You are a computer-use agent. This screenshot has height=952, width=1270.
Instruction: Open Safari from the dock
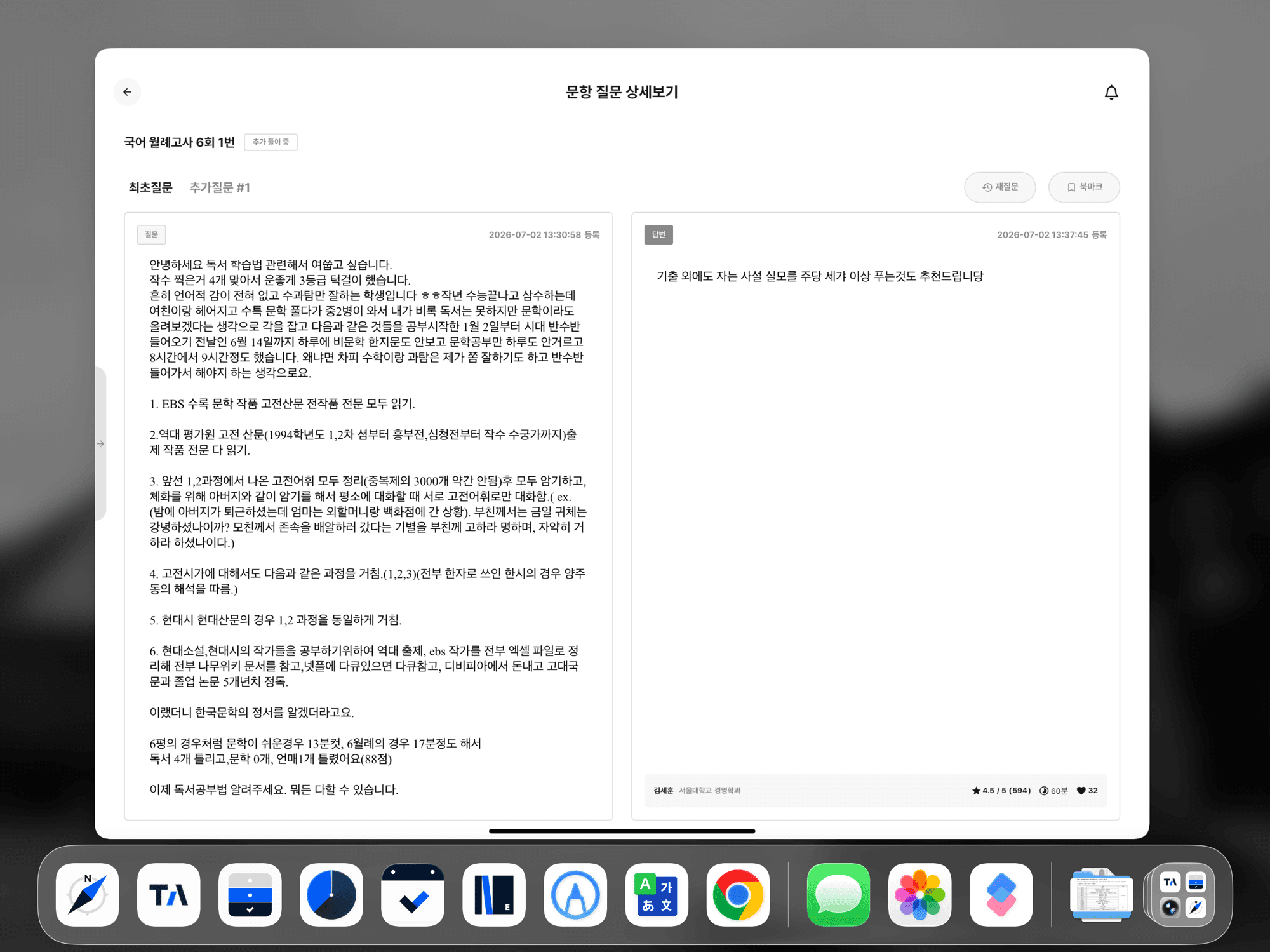(x=88, y=895)
